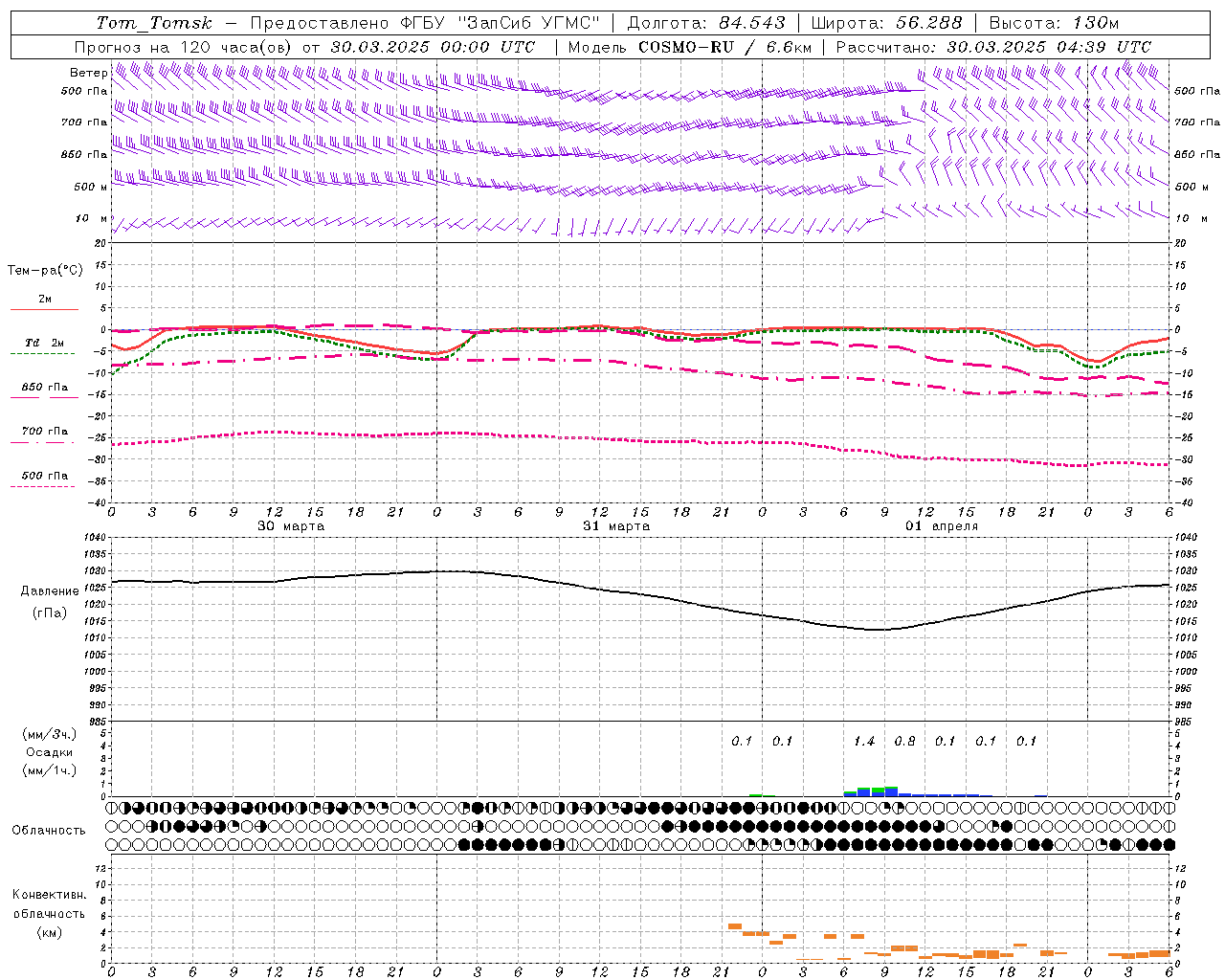Viewport: 1225px width, 980px height.
Task: Click the (мм/1ч.) units label
Action: [x=50, y=770]
